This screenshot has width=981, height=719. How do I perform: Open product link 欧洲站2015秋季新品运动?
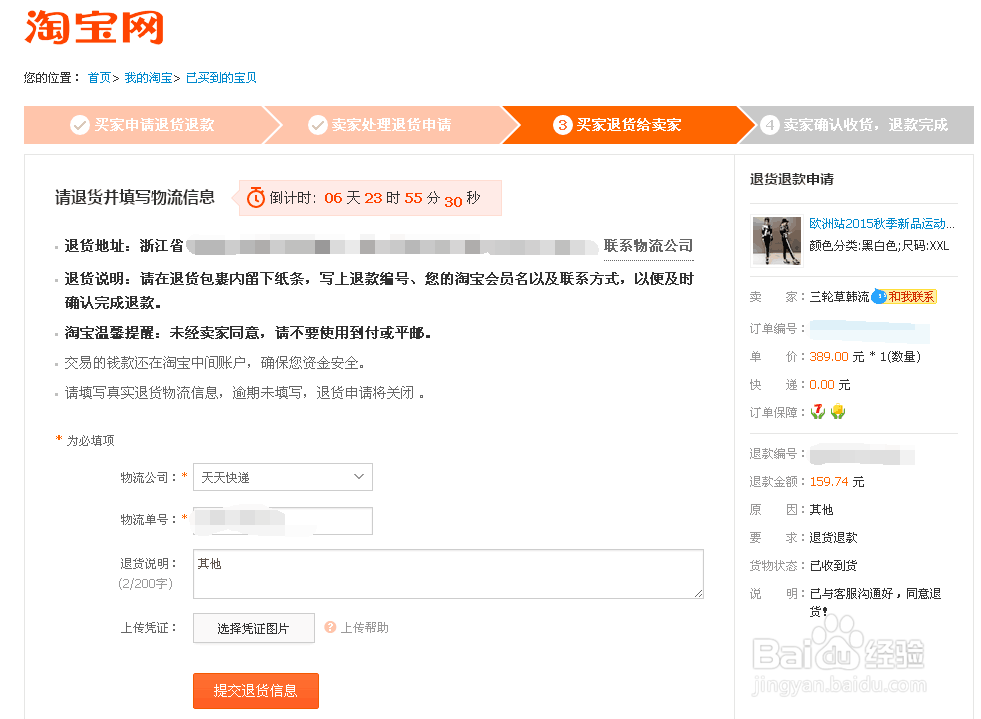[x=882, y=223]
